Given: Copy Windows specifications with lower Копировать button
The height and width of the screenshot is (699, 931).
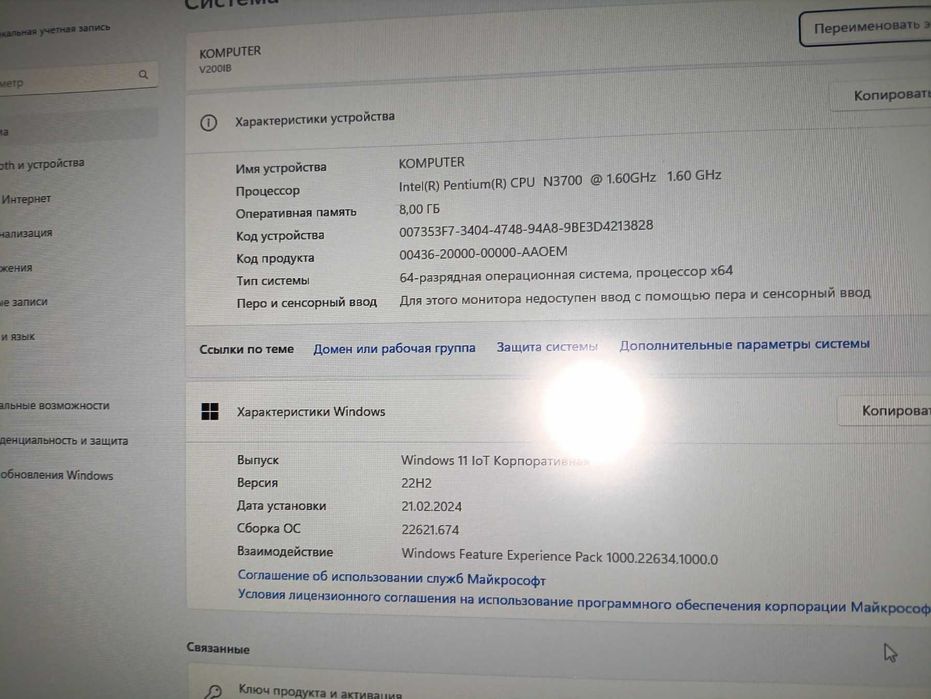Looking at the screenshot, I should [885, 411].
